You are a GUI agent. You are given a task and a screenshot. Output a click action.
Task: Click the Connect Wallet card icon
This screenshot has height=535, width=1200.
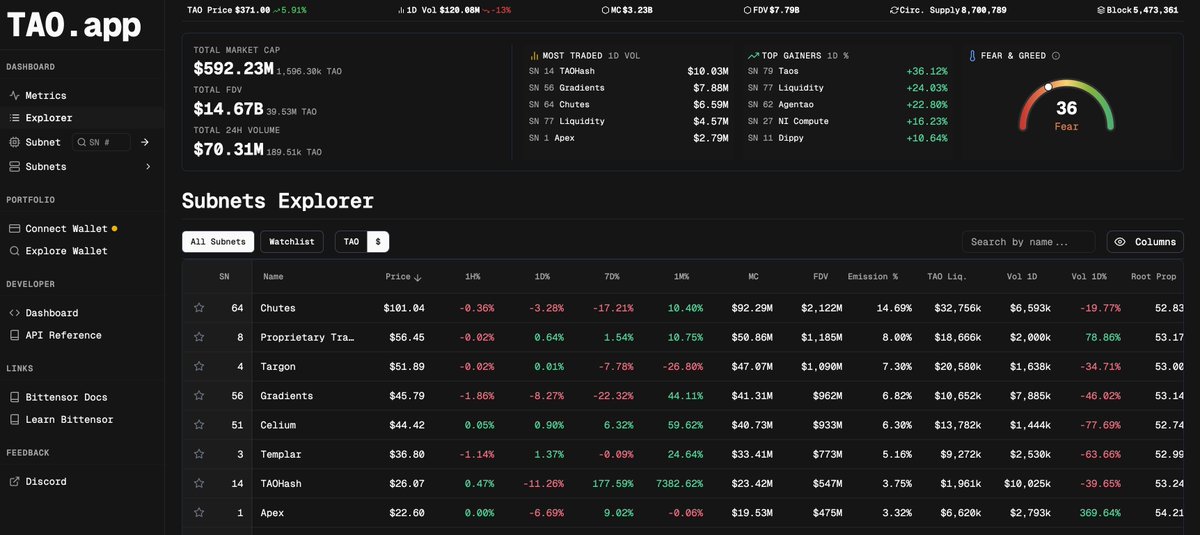(14, 228)
